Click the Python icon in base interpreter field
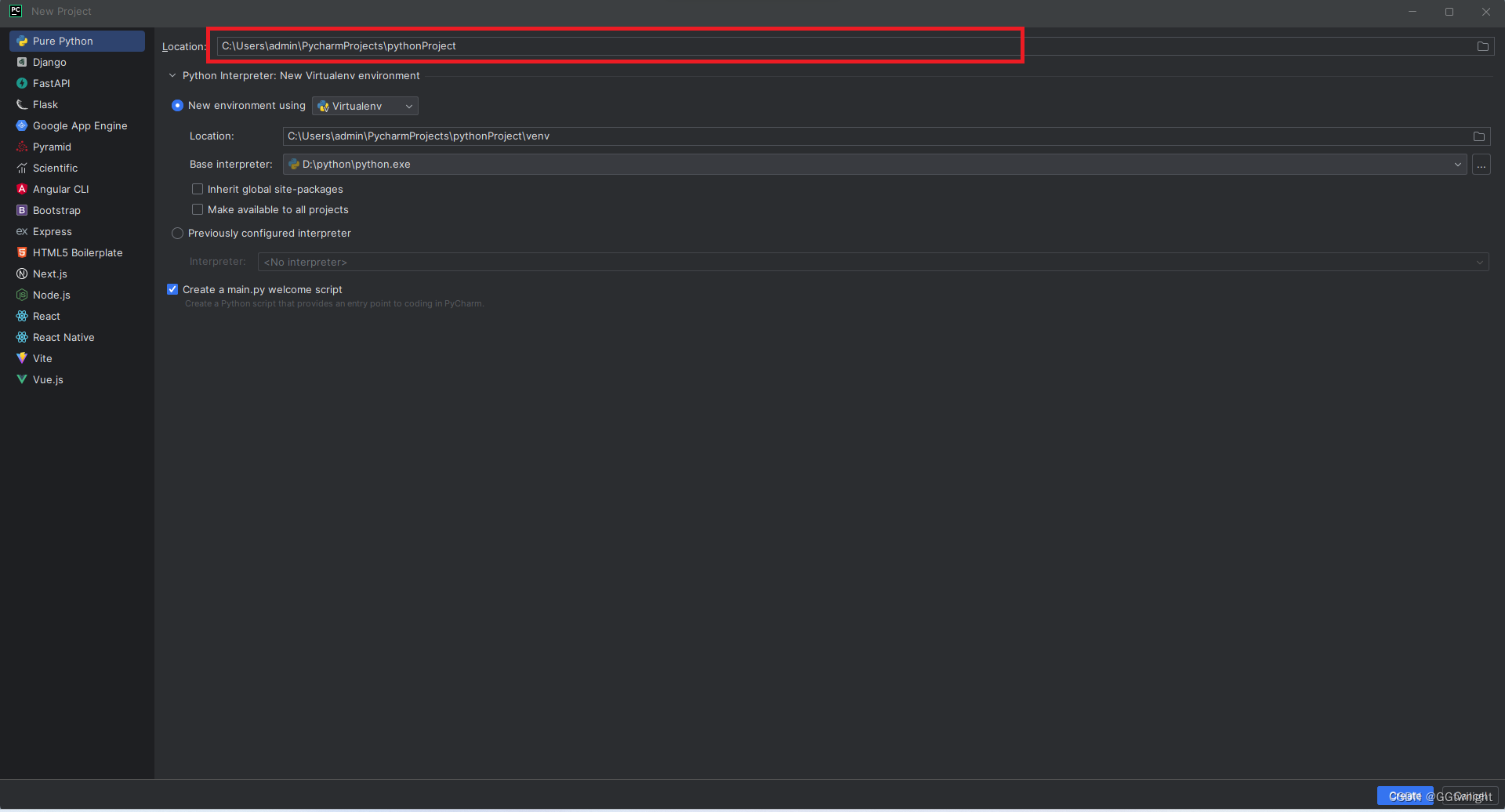This screenshot has height=812, width=1505. pyautogui.click(x=294, y=165)
